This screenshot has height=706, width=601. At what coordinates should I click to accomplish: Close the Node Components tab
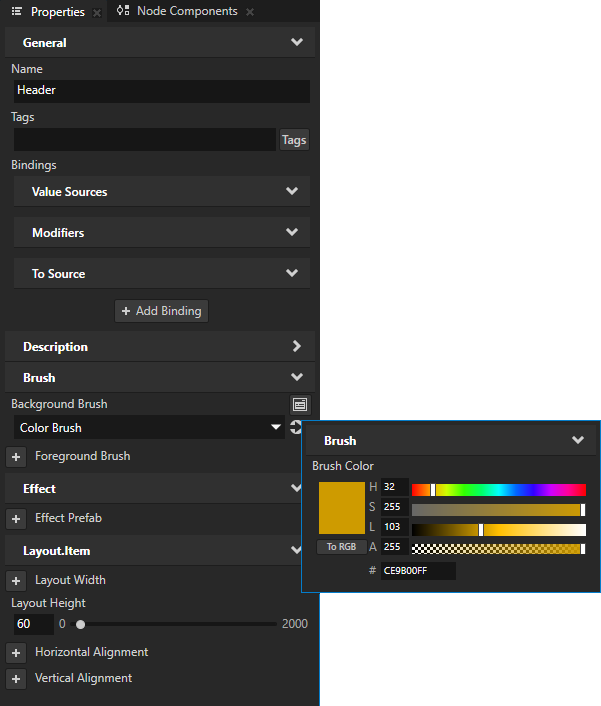click(250, 13)
